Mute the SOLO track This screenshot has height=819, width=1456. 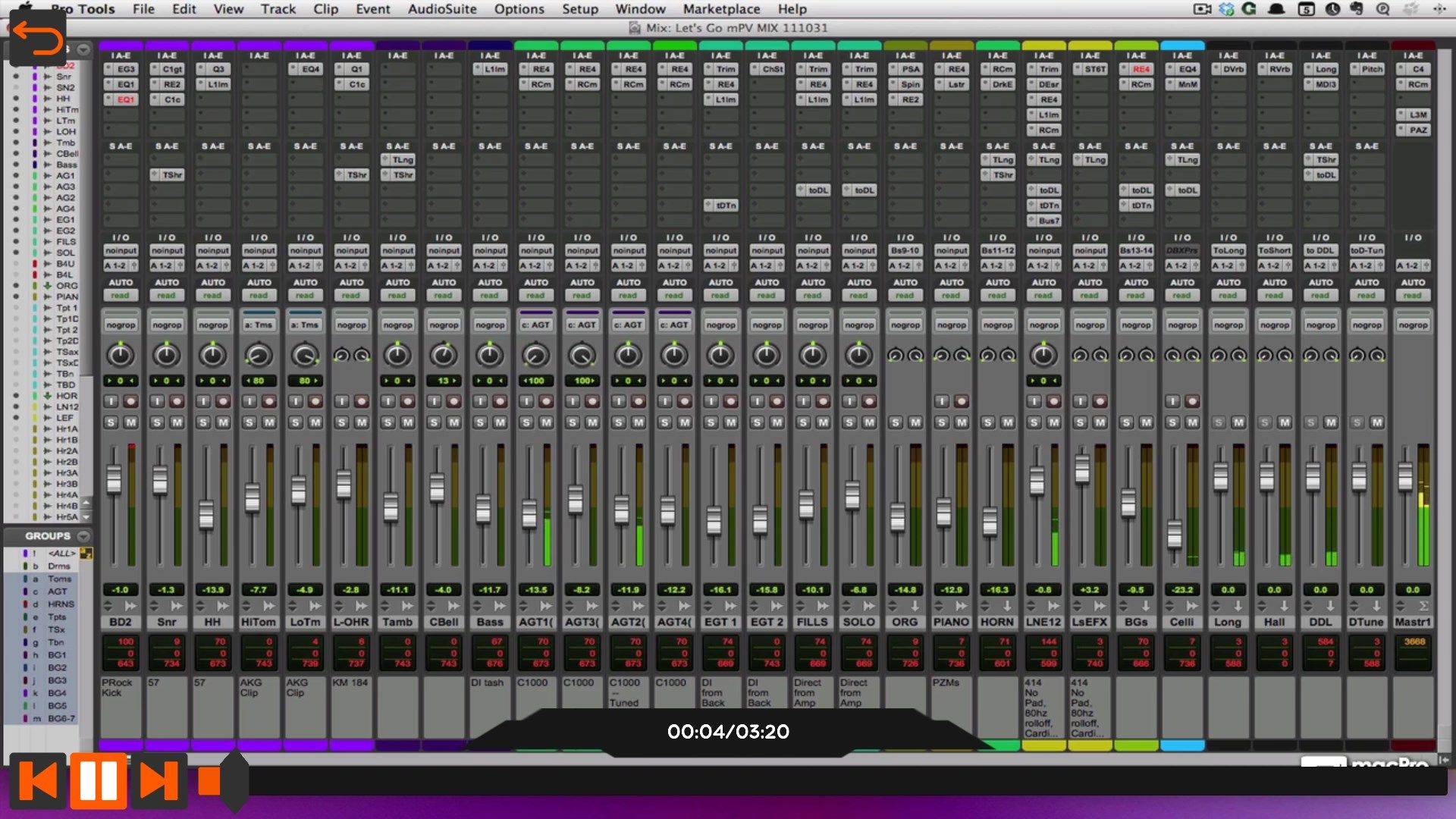point(869,422)
